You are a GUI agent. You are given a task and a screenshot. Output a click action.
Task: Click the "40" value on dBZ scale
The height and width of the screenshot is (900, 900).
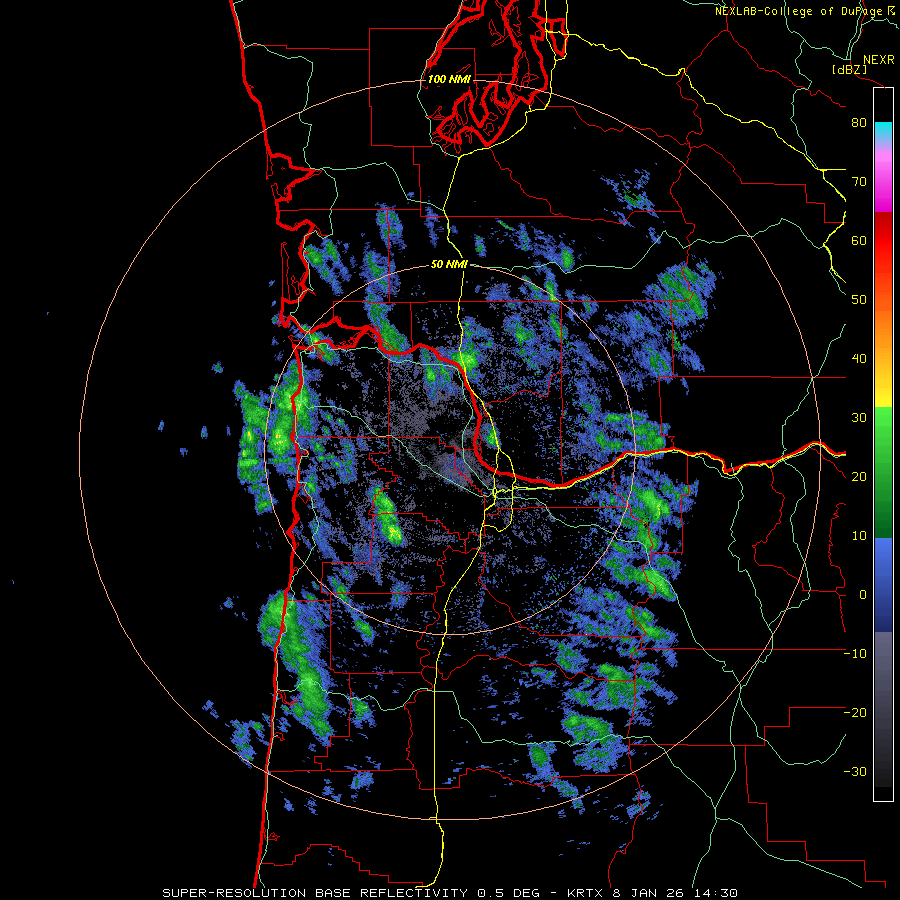tap(859, 359)
